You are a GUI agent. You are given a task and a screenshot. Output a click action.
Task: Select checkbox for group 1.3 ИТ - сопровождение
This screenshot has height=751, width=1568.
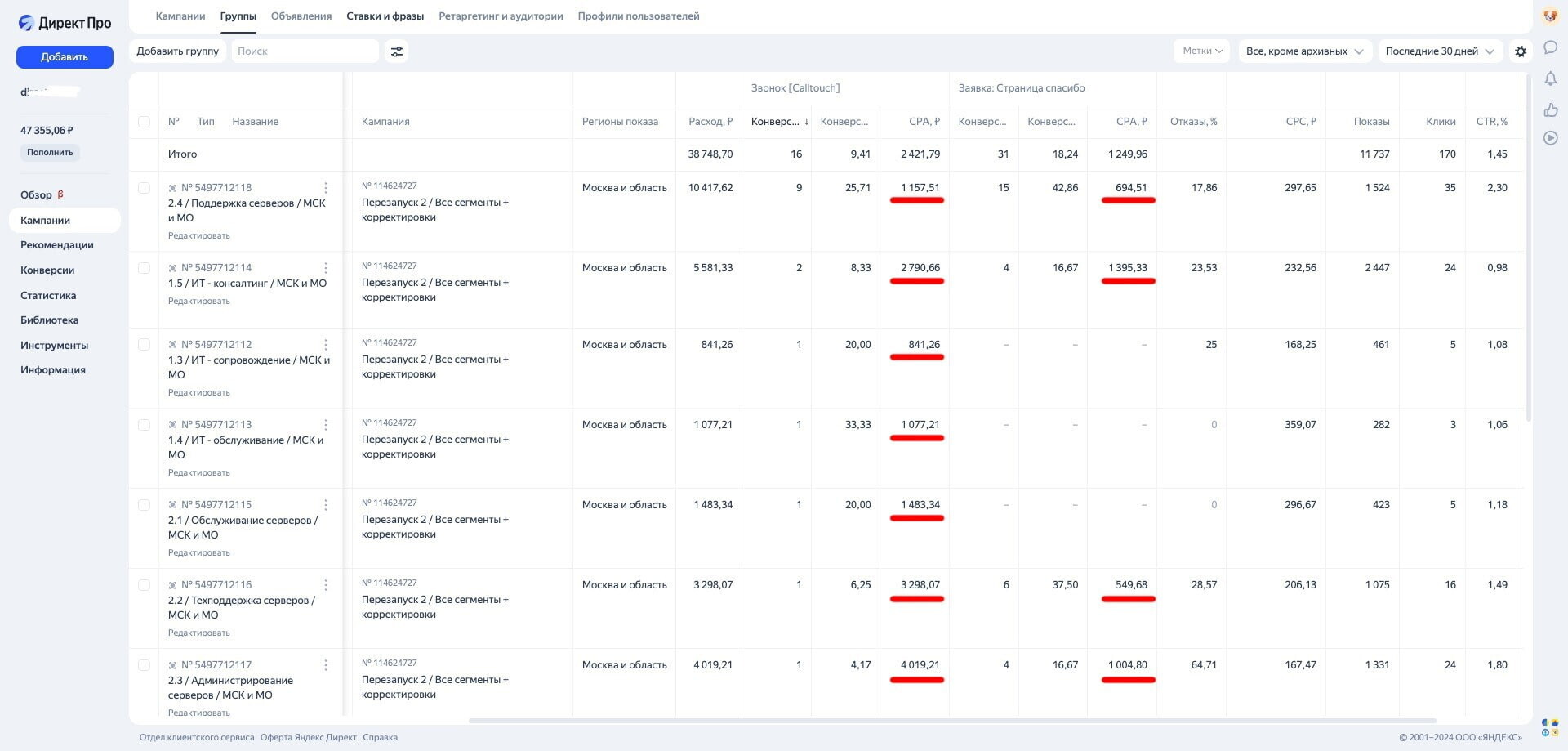click(144, 345)
